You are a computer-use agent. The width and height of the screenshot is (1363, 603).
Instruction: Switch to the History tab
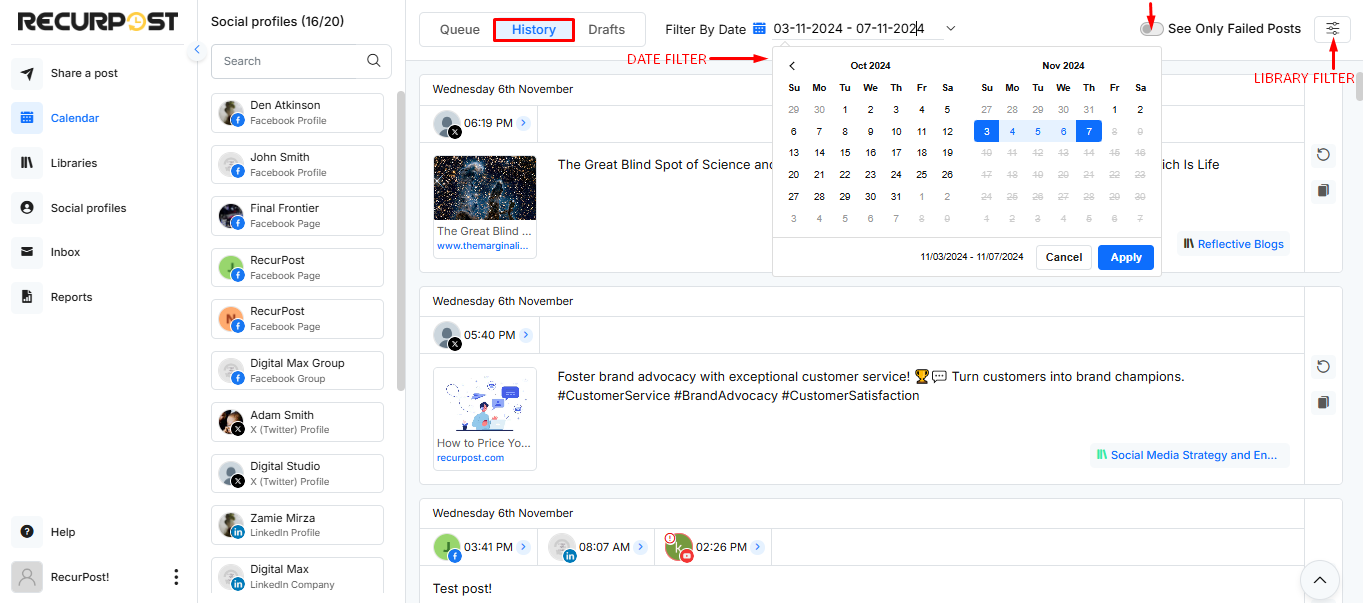coord(534,29)
